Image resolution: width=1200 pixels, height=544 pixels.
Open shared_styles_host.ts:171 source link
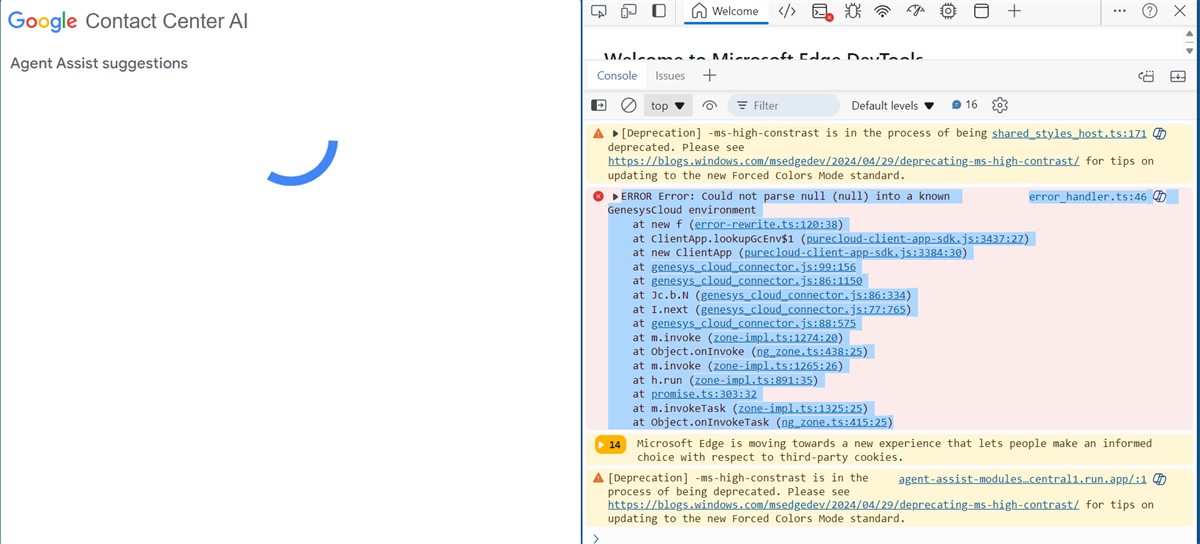[x=1069, y=133]
